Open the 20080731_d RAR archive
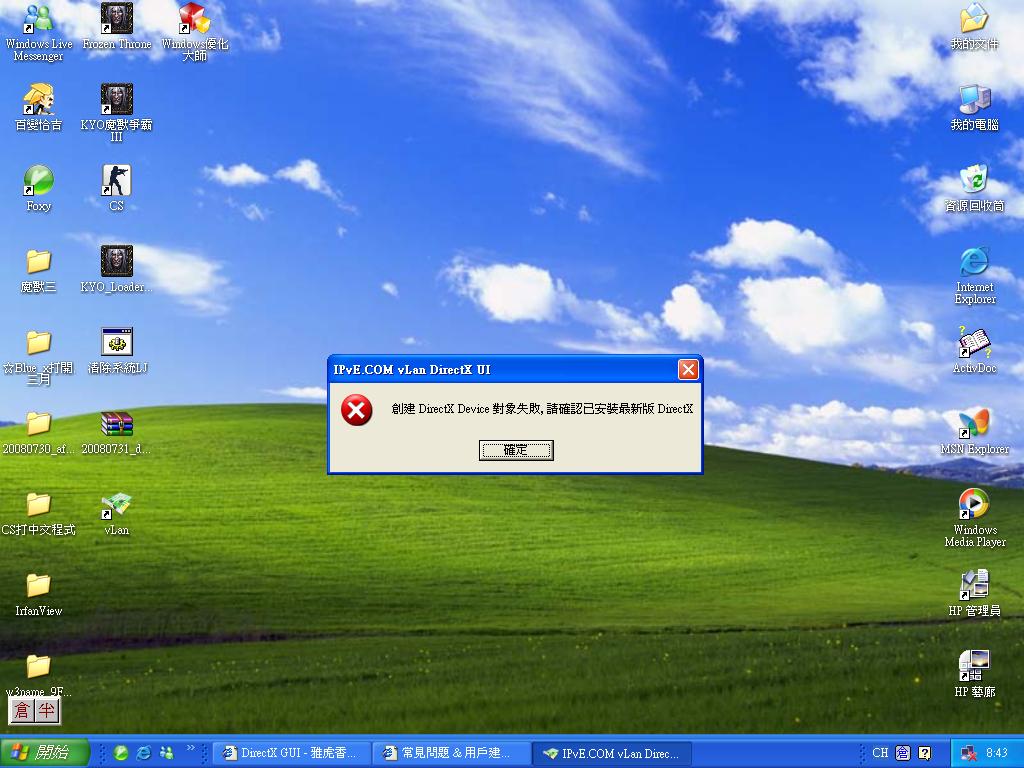 [x=116, y=432]
